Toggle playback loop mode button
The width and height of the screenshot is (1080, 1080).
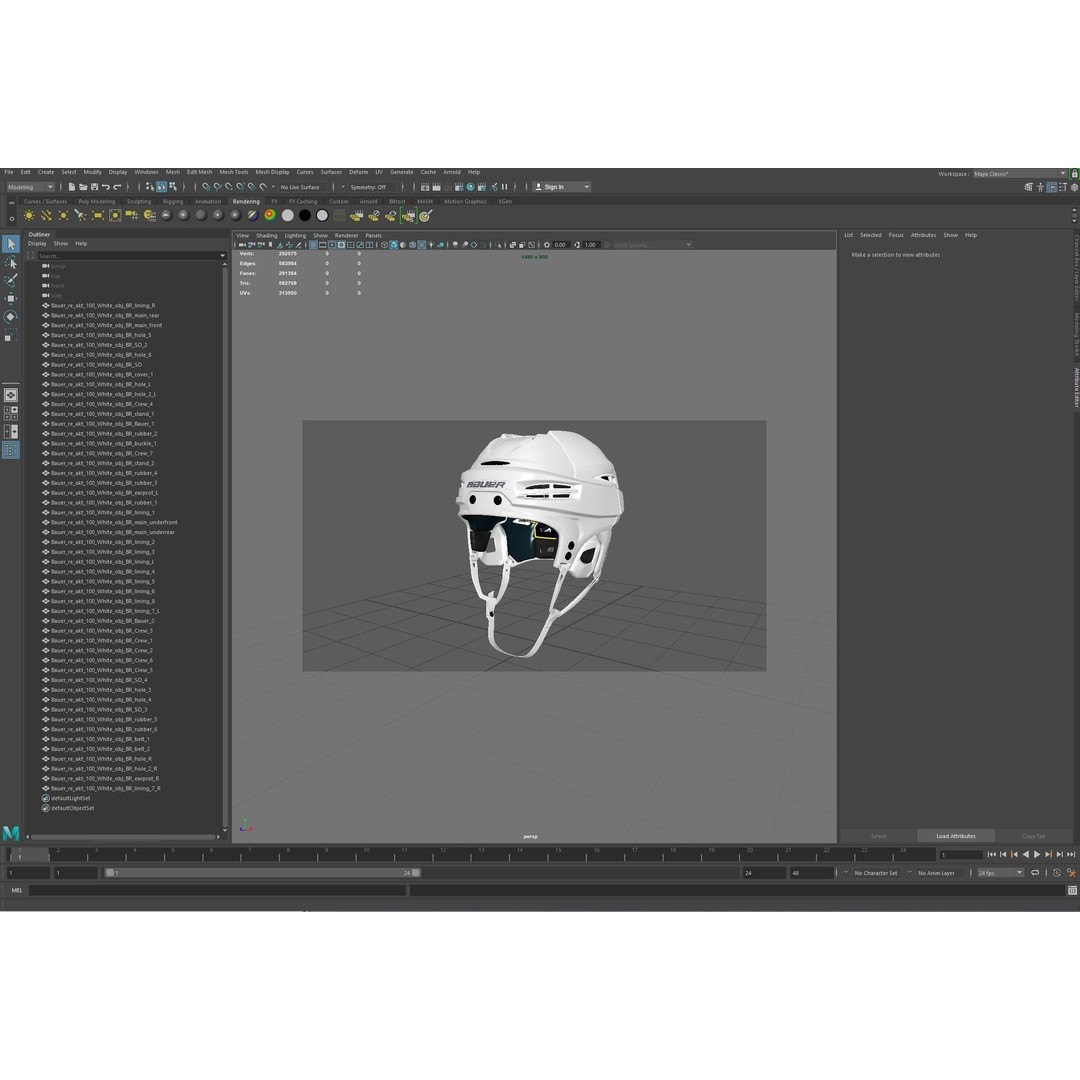pyautogui.click(x=1035, y=873)
